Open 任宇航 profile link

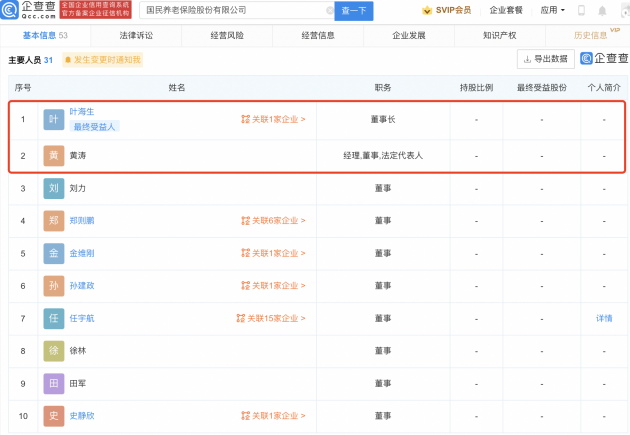click(82, 318)
